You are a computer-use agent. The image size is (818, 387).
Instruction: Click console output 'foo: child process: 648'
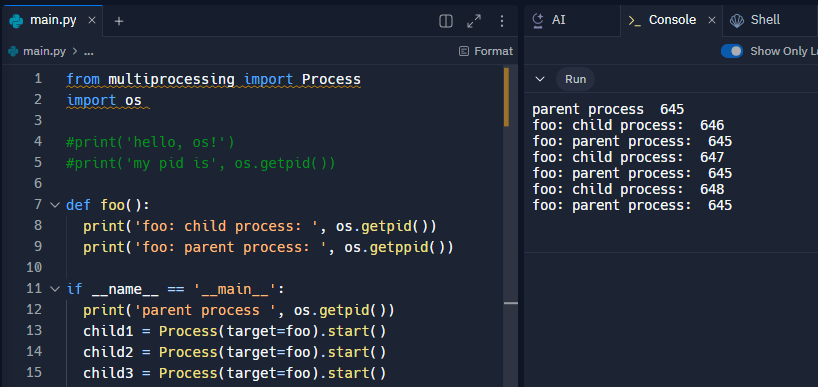628,189
